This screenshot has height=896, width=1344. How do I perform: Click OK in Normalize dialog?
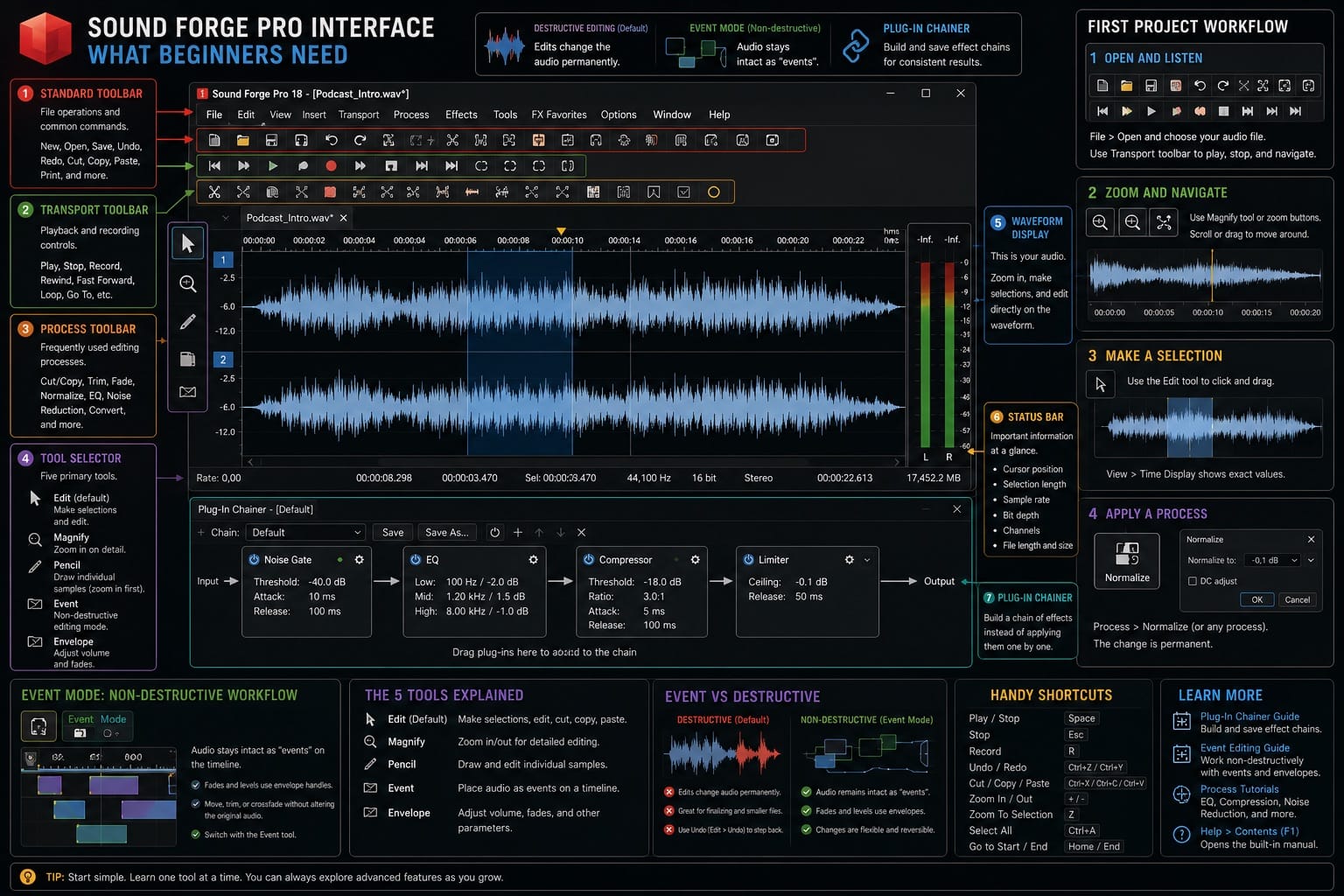point(1256,599)
